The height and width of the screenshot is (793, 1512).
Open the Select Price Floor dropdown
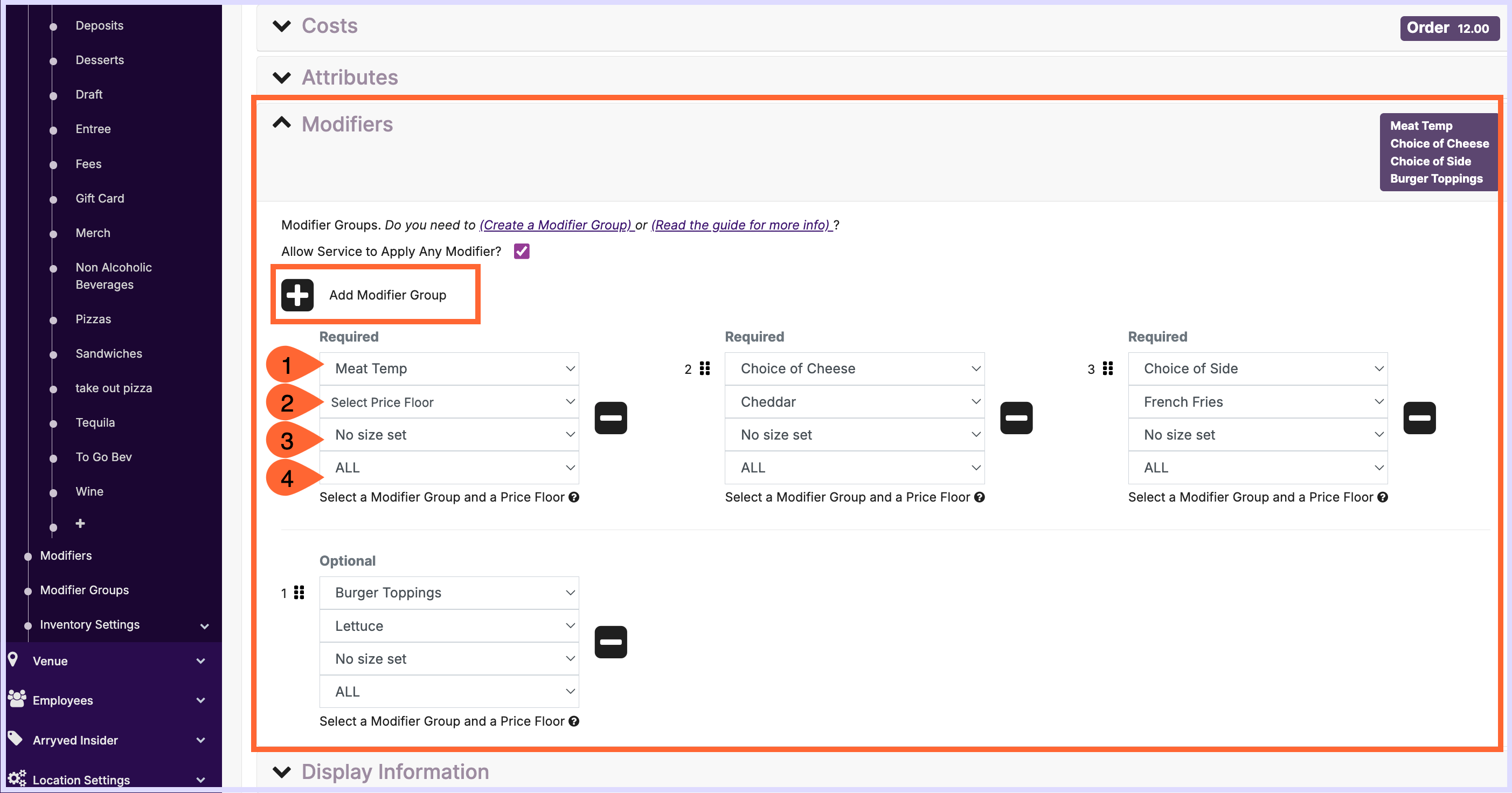coord(449,402)
